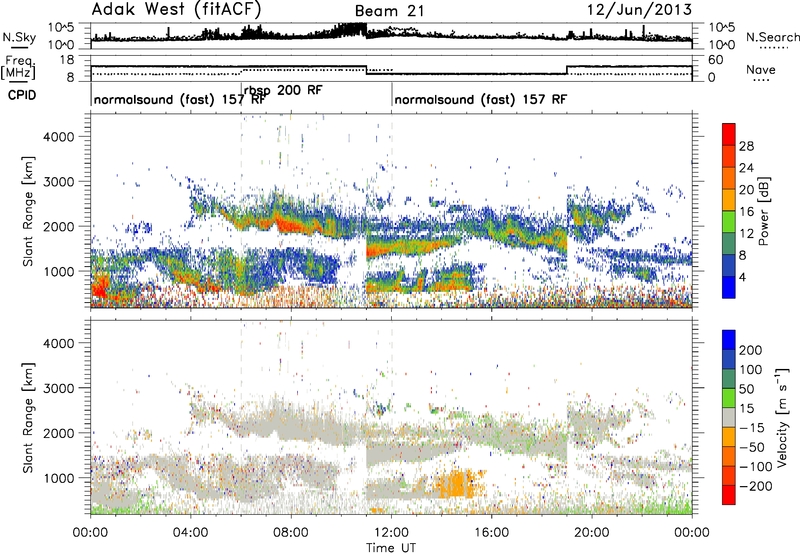Click the "2000" range tick of the velocity panel
Viewport: 800px width, 554px height.
coord(58,433)
